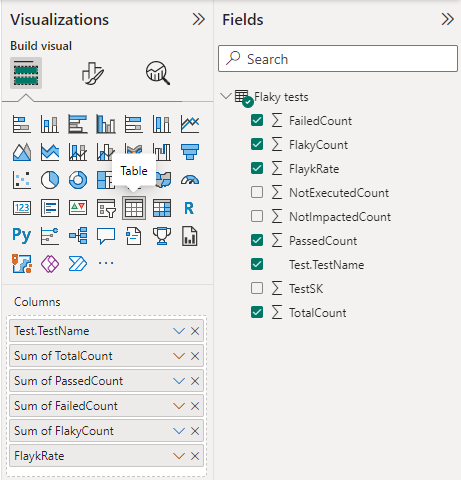Remove Test.TestName from Columns

[195, 331]
